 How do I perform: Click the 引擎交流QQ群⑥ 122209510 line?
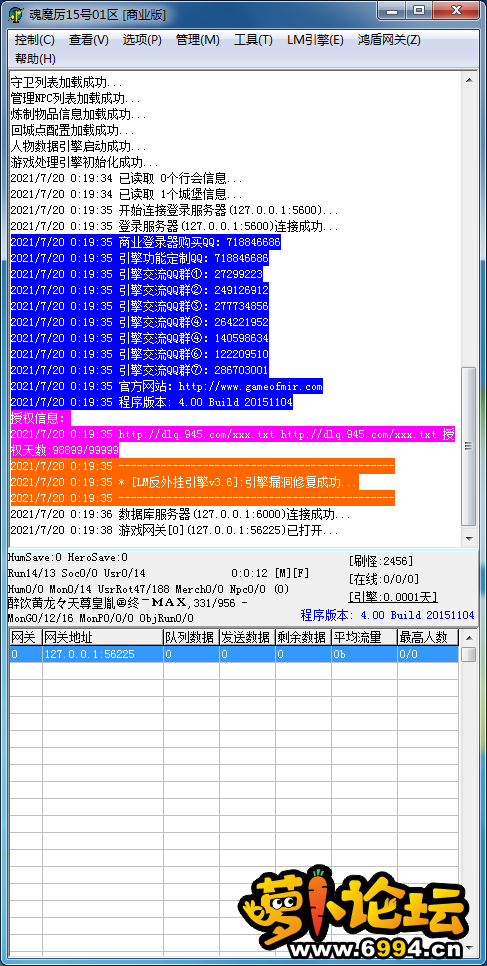coord(139,355)
